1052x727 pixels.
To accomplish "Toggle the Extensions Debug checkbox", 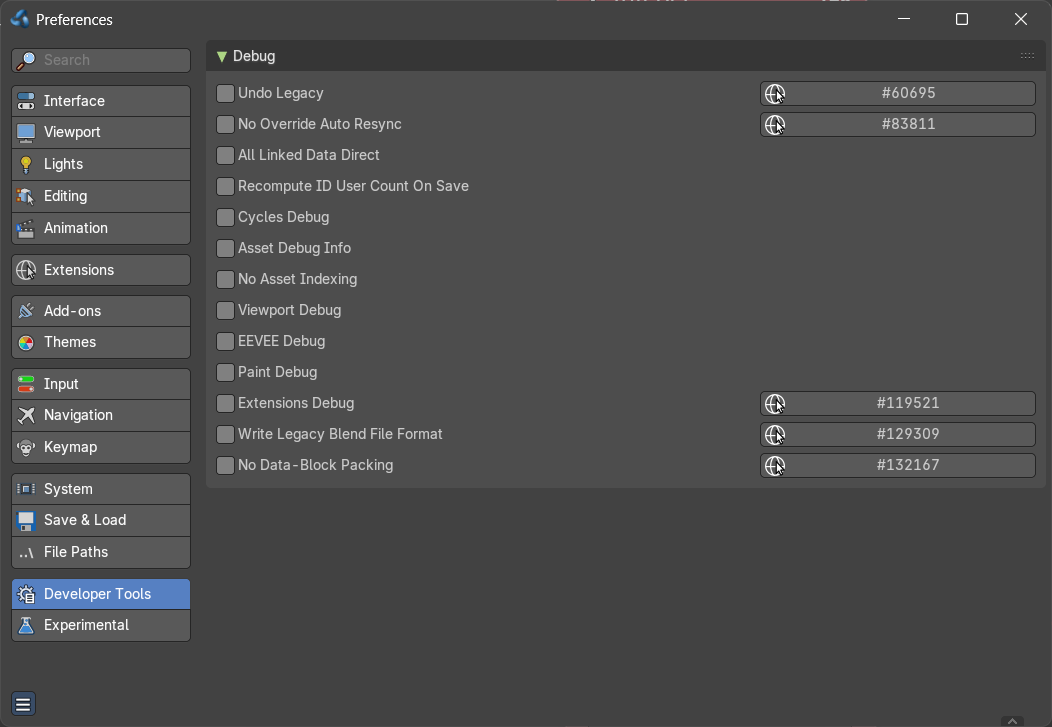I will (225, 403).
